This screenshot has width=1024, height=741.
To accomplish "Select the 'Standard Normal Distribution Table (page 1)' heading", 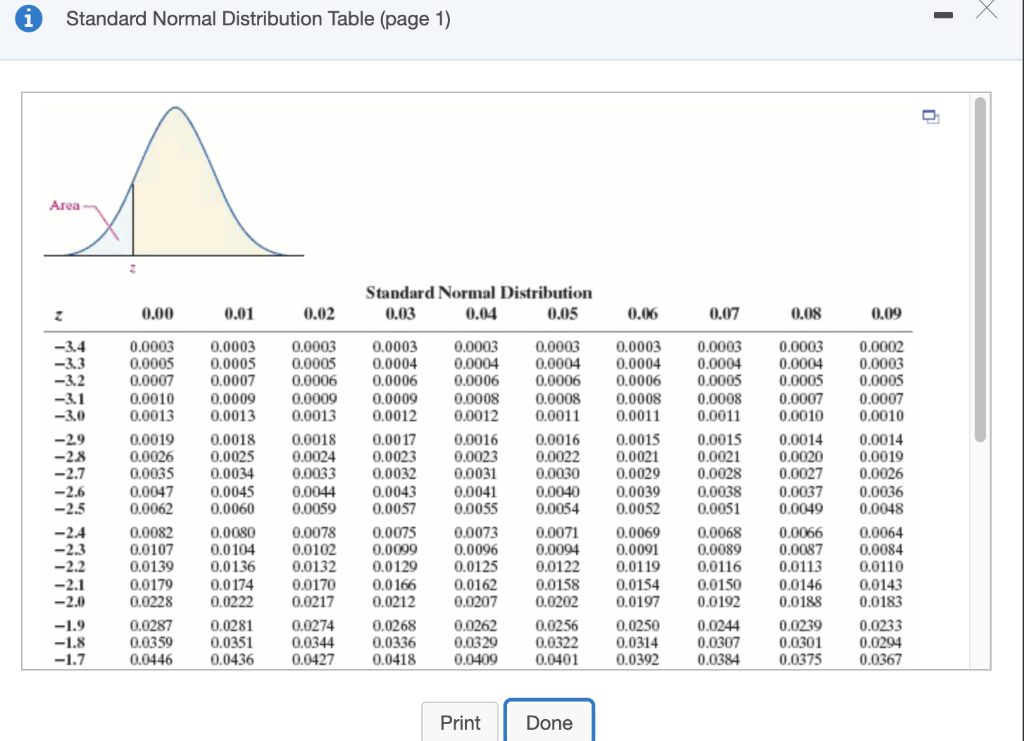I will [258, 18].
